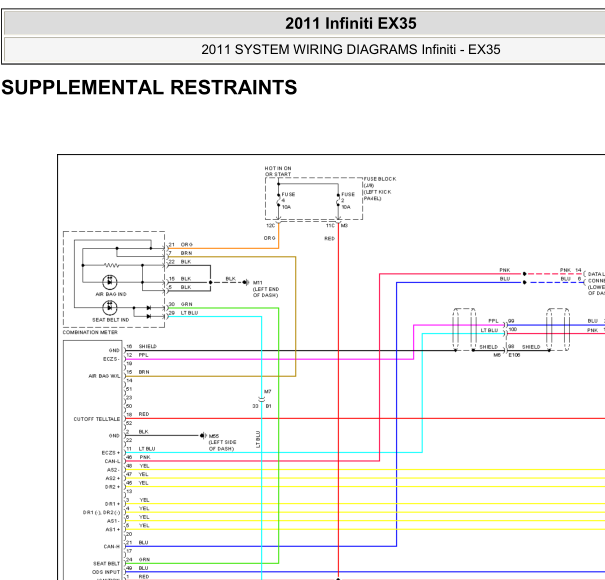Click '2011 SYSTEM WIRING DIAGRAMS Infiniti - EX35' subtitle
This screenshot has height=580, width=605.
(351, 49)
